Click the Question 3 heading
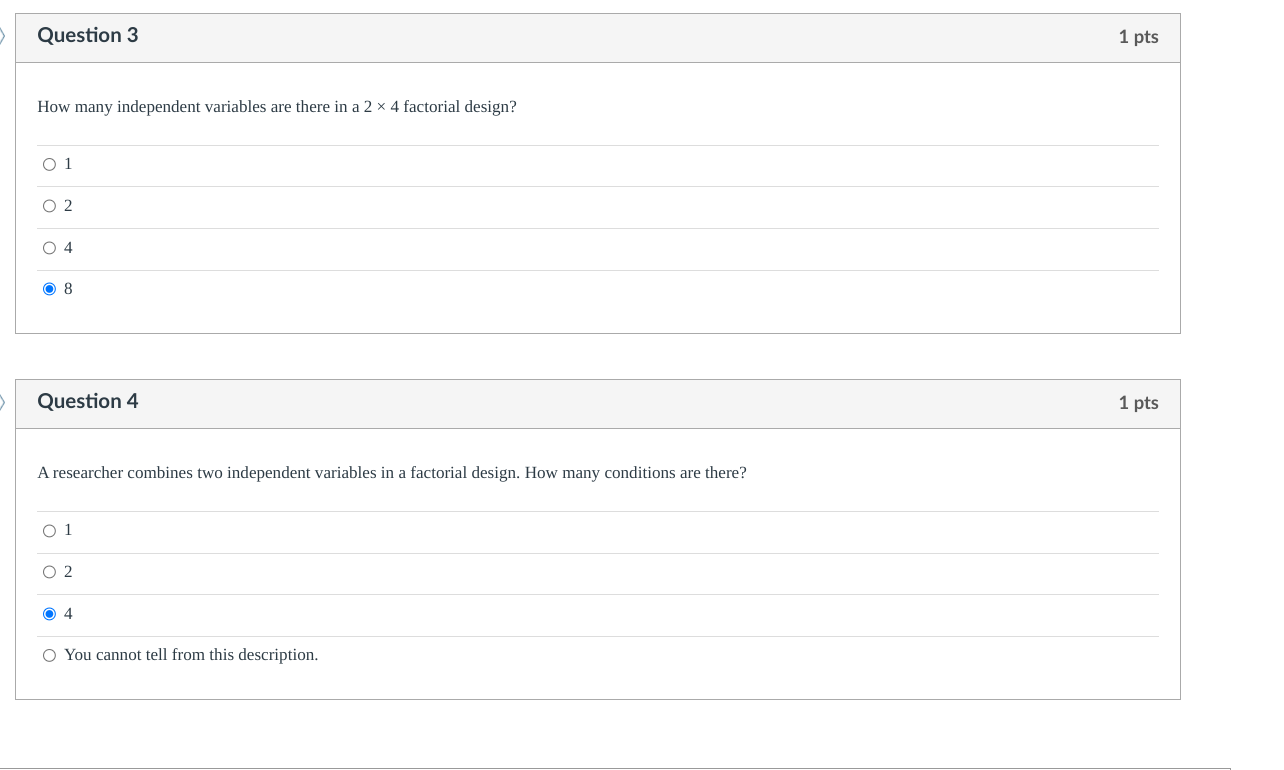This screenshot has width=1284, height=770. [x=88, y=35]
